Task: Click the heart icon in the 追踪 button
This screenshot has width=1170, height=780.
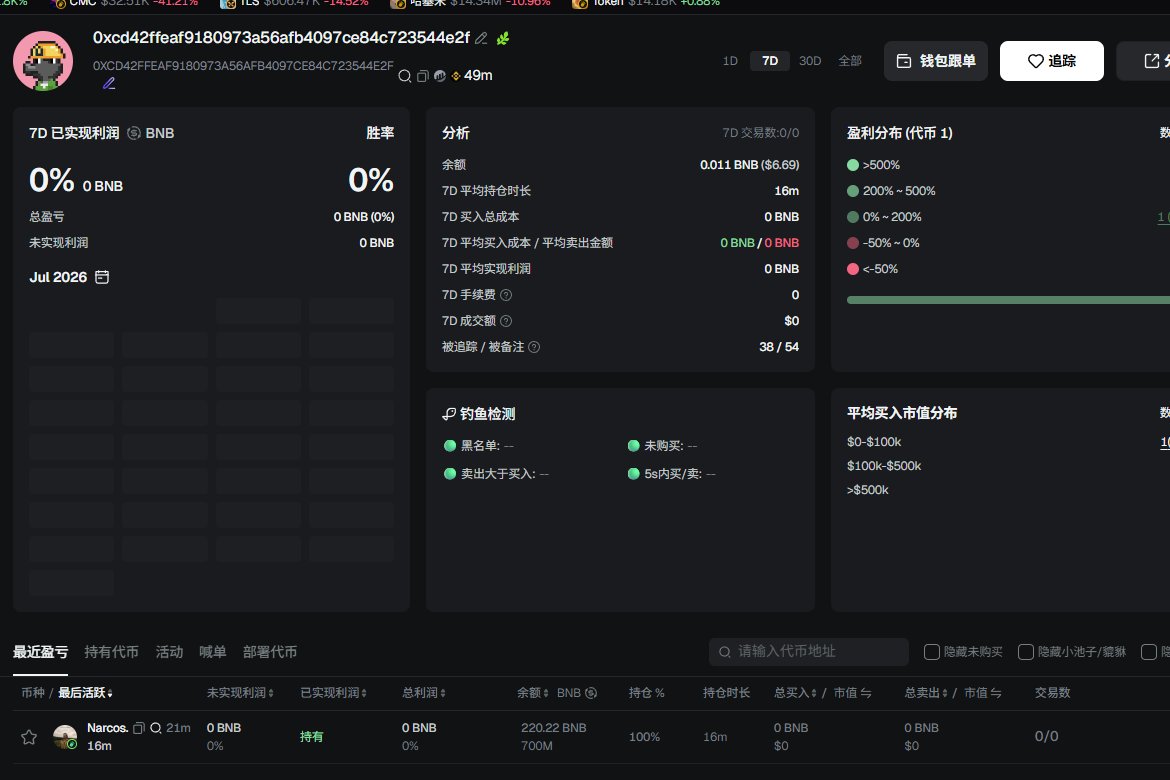Action: pyautogui.click(x=1036, y=61)
